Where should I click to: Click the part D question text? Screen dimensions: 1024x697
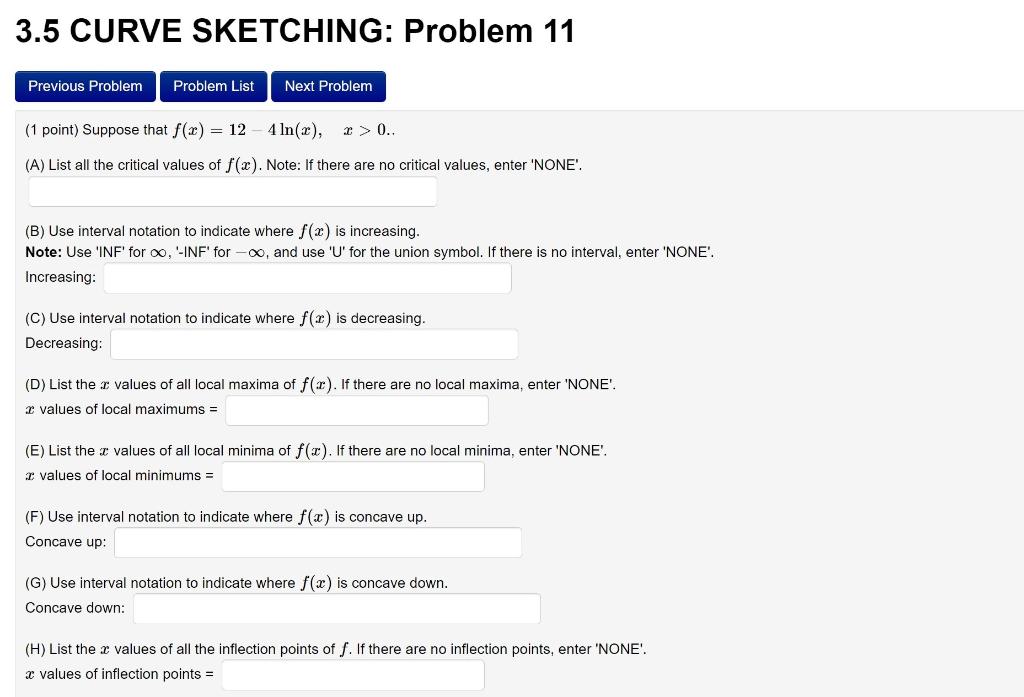tap(320, 384)
